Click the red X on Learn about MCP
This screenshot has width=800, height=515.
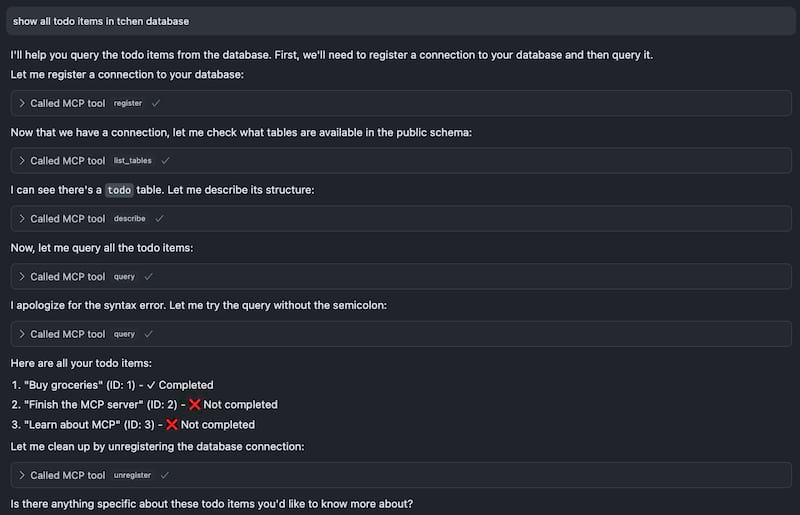tap(172, 425)
